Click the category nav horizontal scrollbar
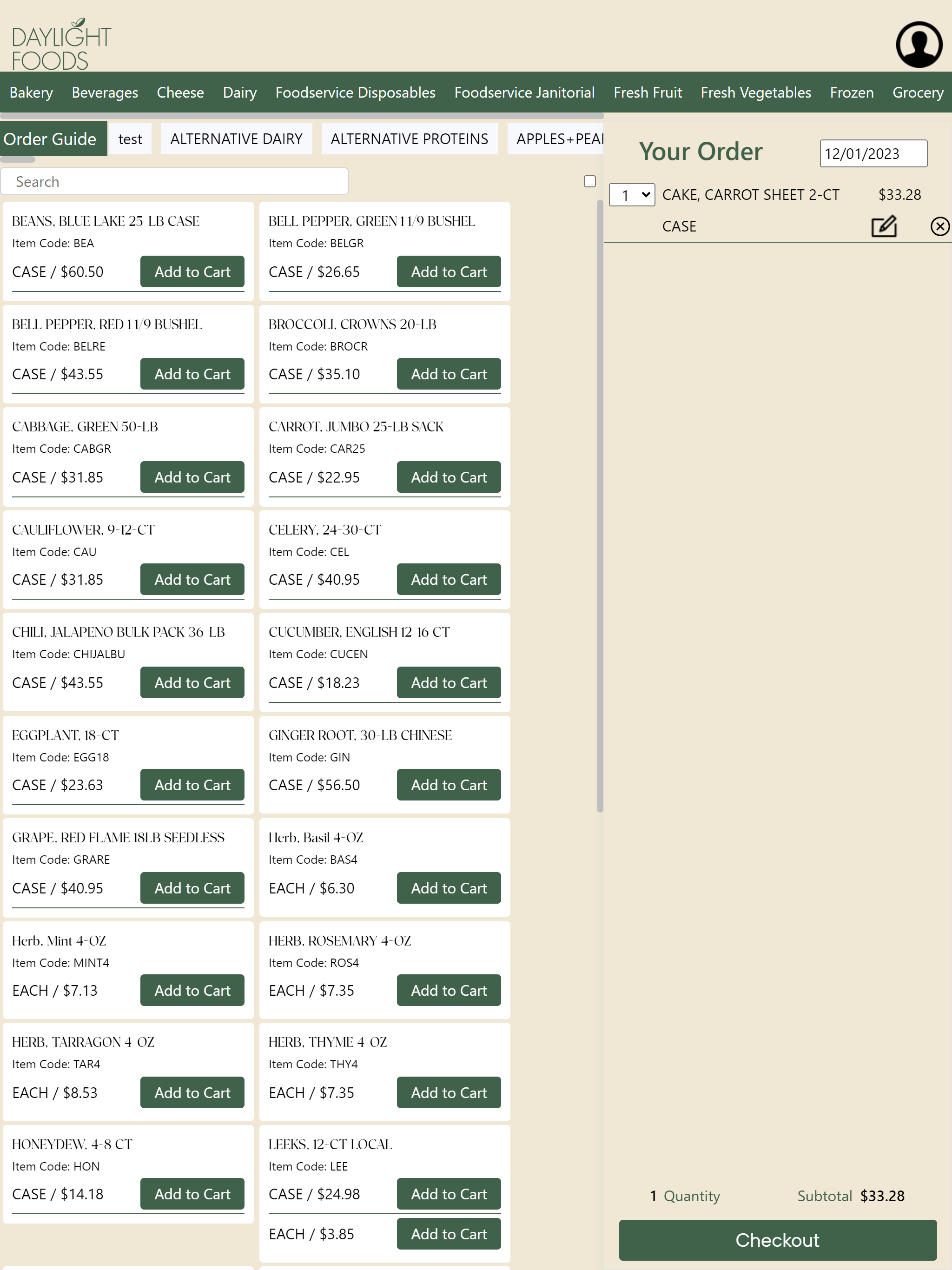 [302, 116]
